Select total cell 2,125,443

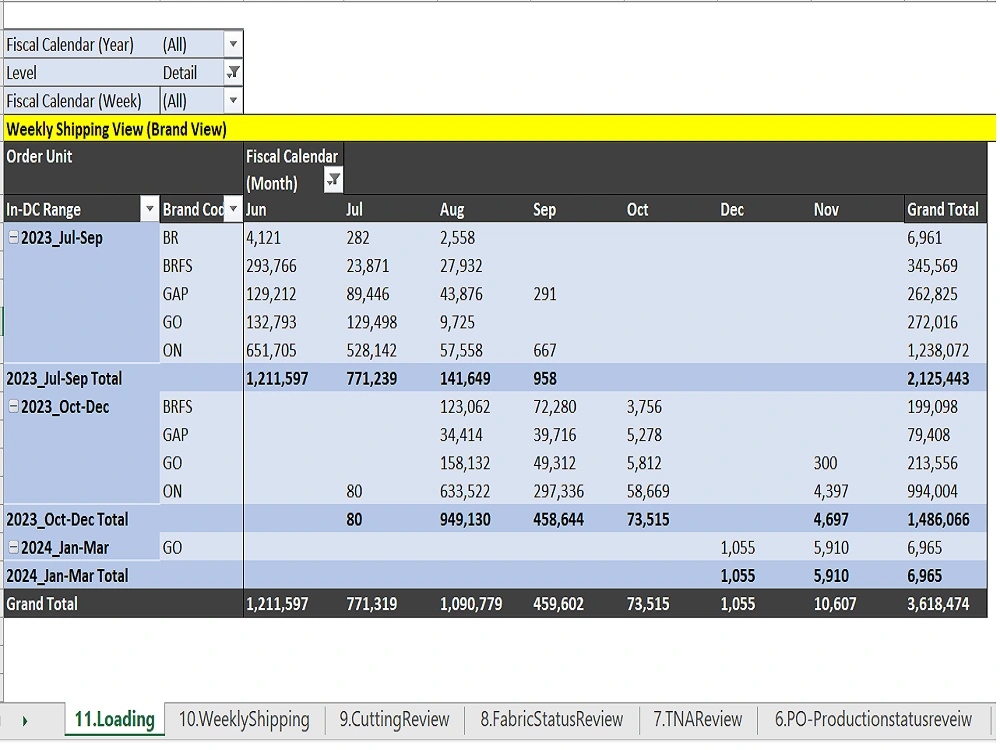tap(946, 378)
